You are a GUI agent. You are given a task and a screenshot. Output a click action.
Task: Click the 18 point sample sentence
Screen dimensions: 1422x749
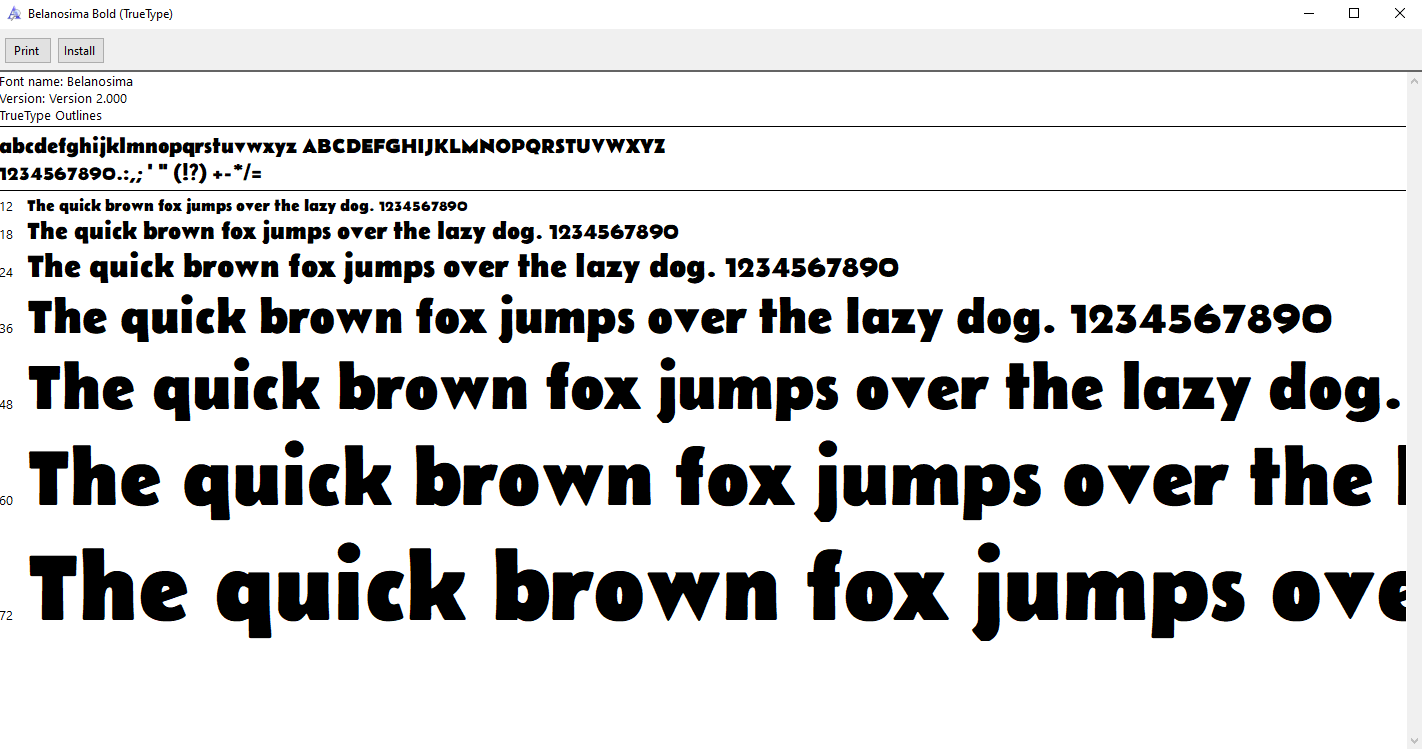pyautogui.click(x=352, y=232)
